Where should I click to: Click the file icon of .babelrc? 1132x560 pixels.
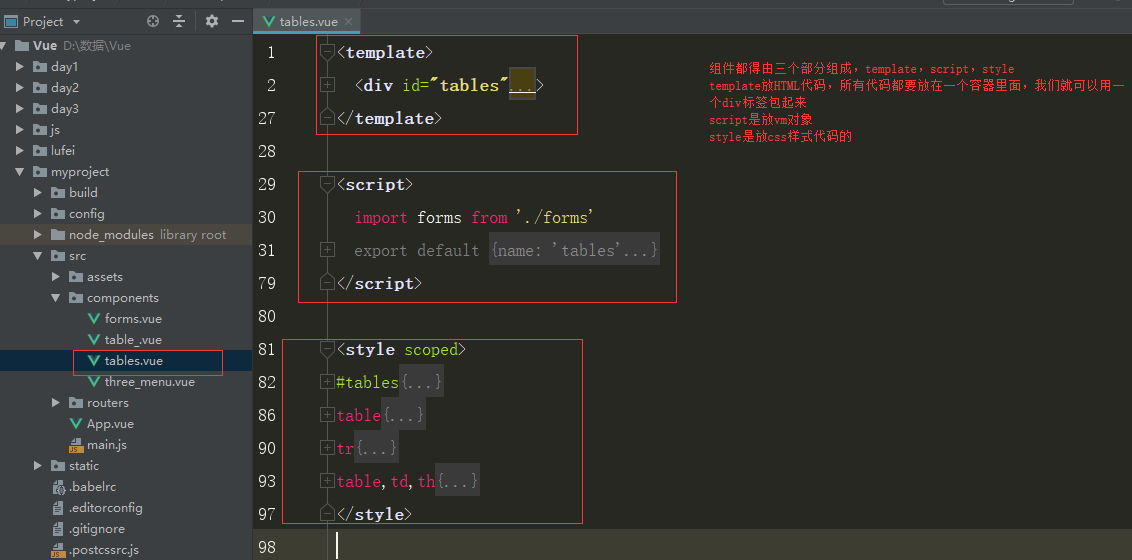tap(58, 486)
